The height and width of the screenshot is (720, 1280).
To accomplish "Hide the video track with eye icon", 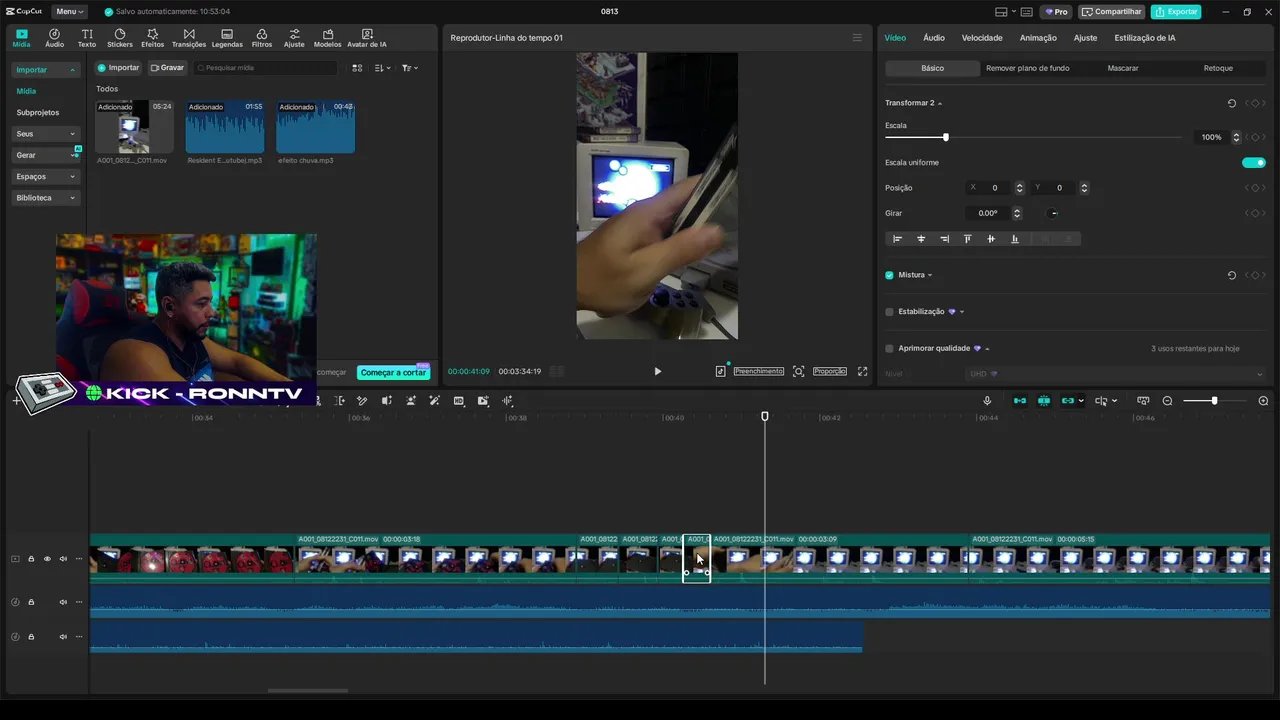I will point(47,559).
